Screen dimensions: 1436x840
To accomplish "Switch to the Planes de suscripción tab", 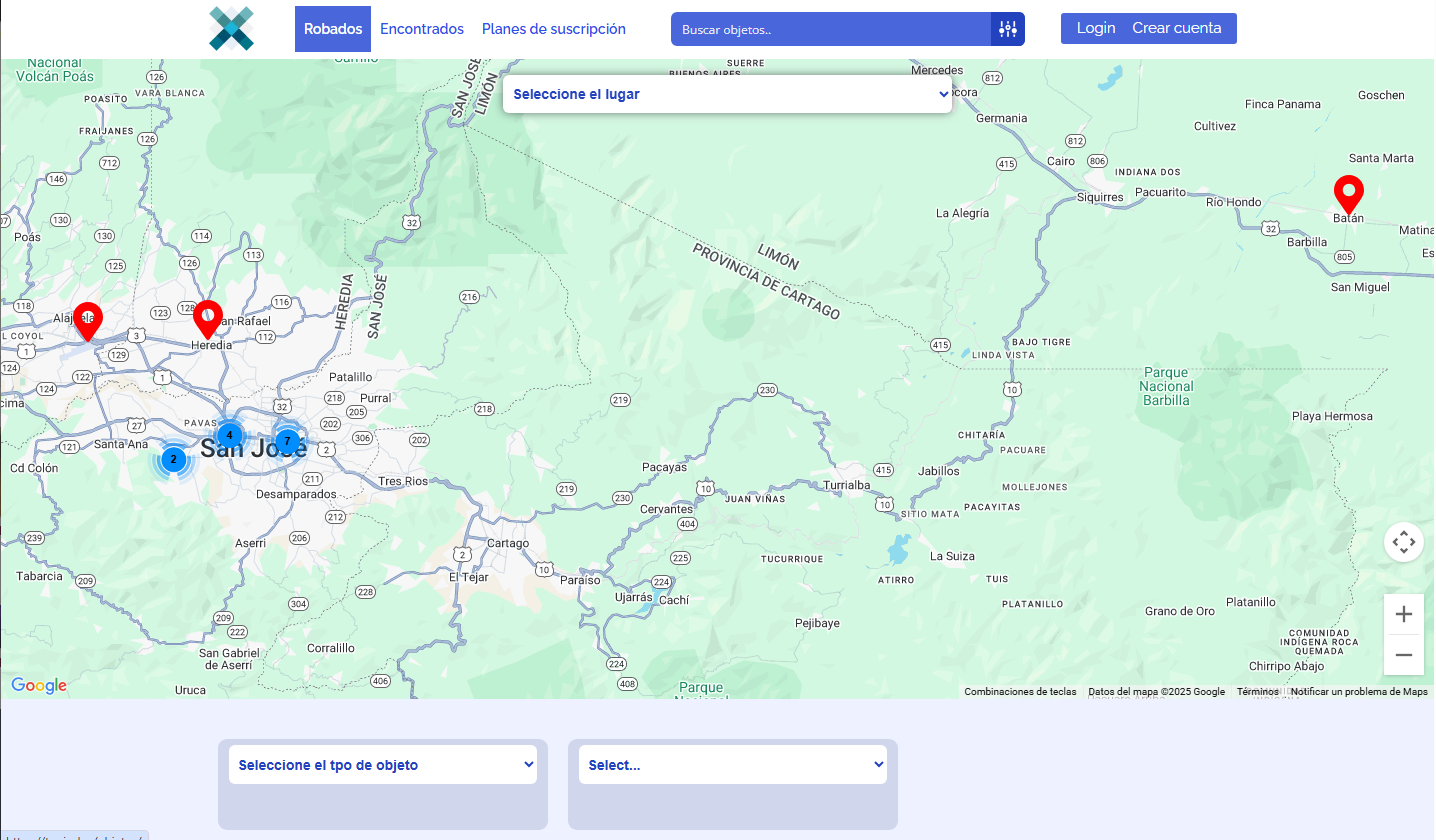I will [x=553, y=28].
